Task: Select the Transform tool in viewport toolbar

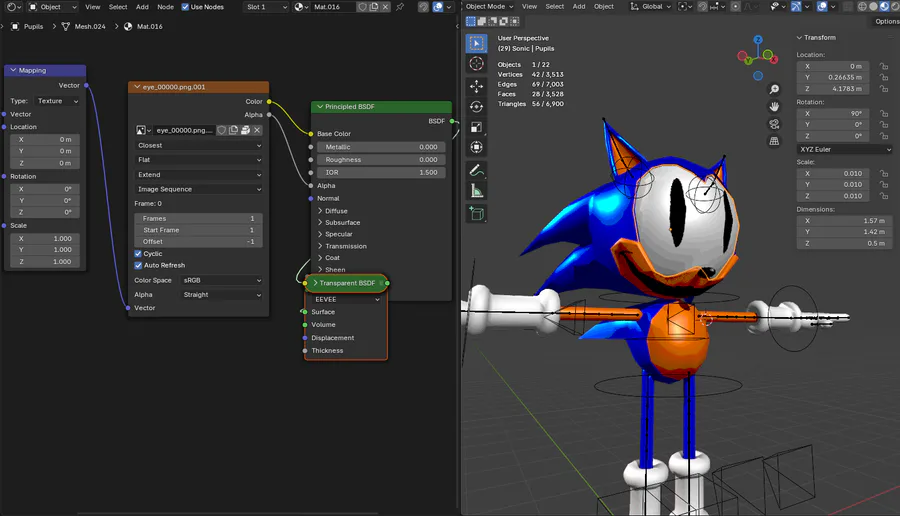Action: tap(476, 147)
